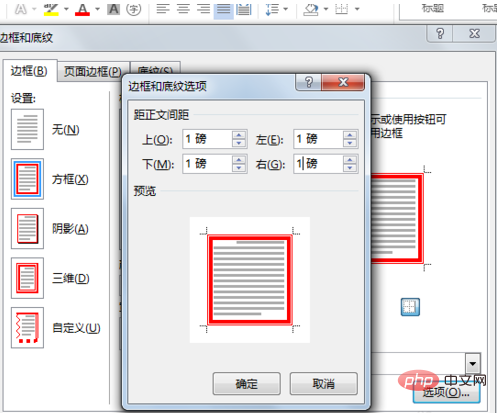
Task: Switch to 边框(B) tab
Action: click(29, 71)
